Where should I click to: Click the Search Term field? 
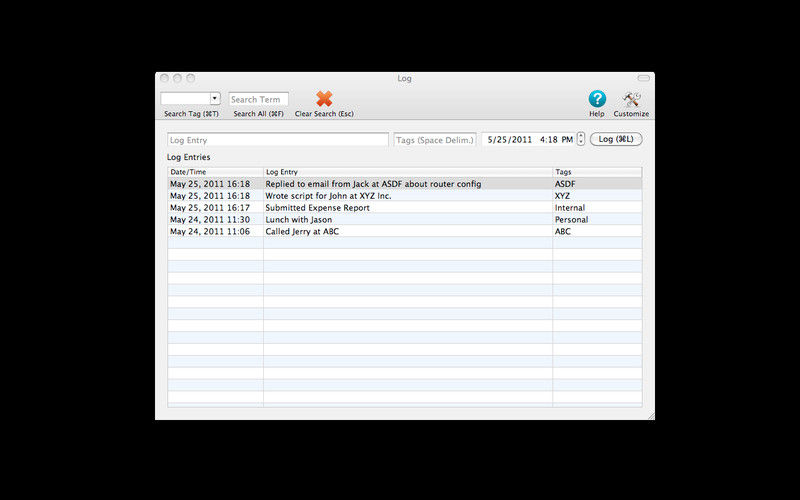point(258,99)
